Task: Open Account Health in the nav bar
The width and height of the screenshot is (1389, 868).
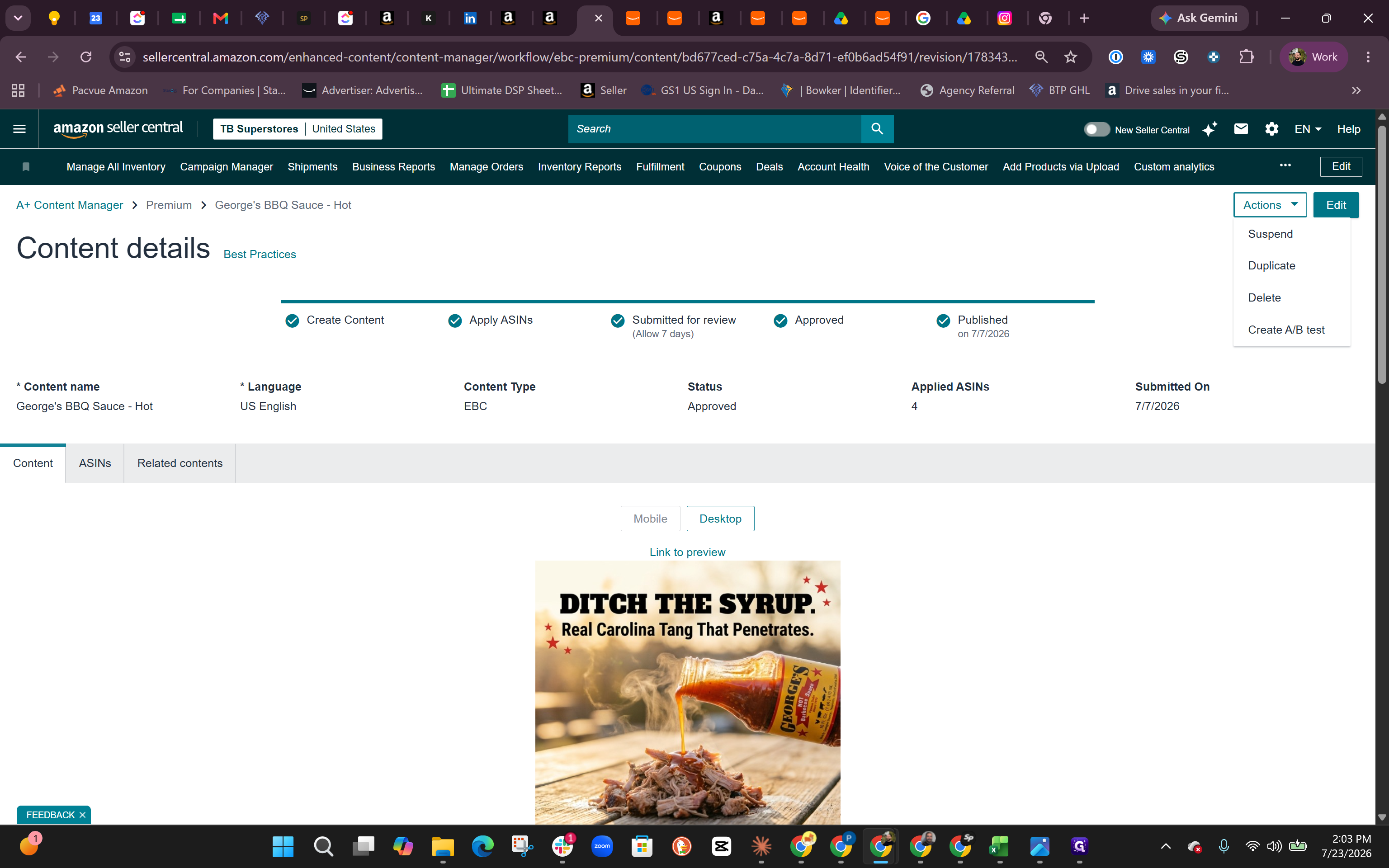Action: click(x=833, y=167)
